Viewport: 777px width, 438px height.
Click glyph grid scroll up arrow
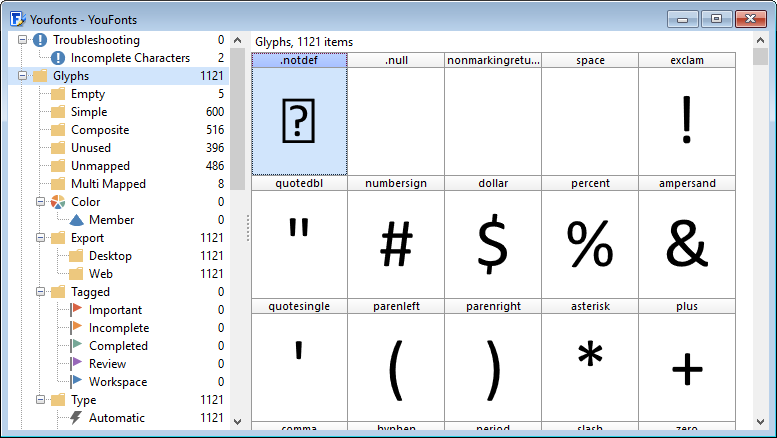[761, 40]
